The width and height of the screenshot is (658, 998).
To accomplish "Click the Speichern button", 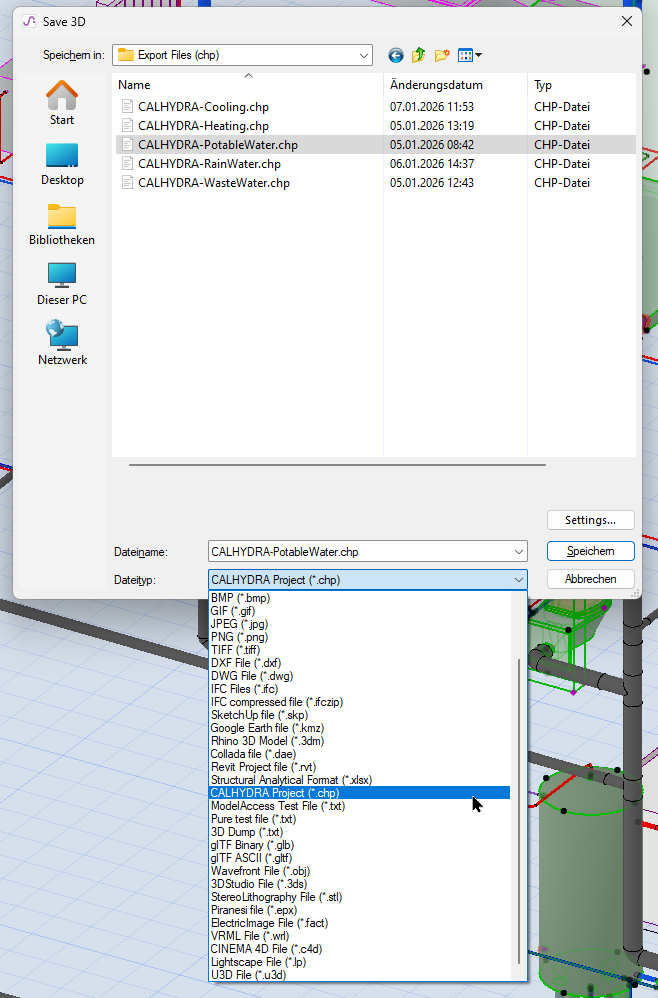I will tap(591, 551).
